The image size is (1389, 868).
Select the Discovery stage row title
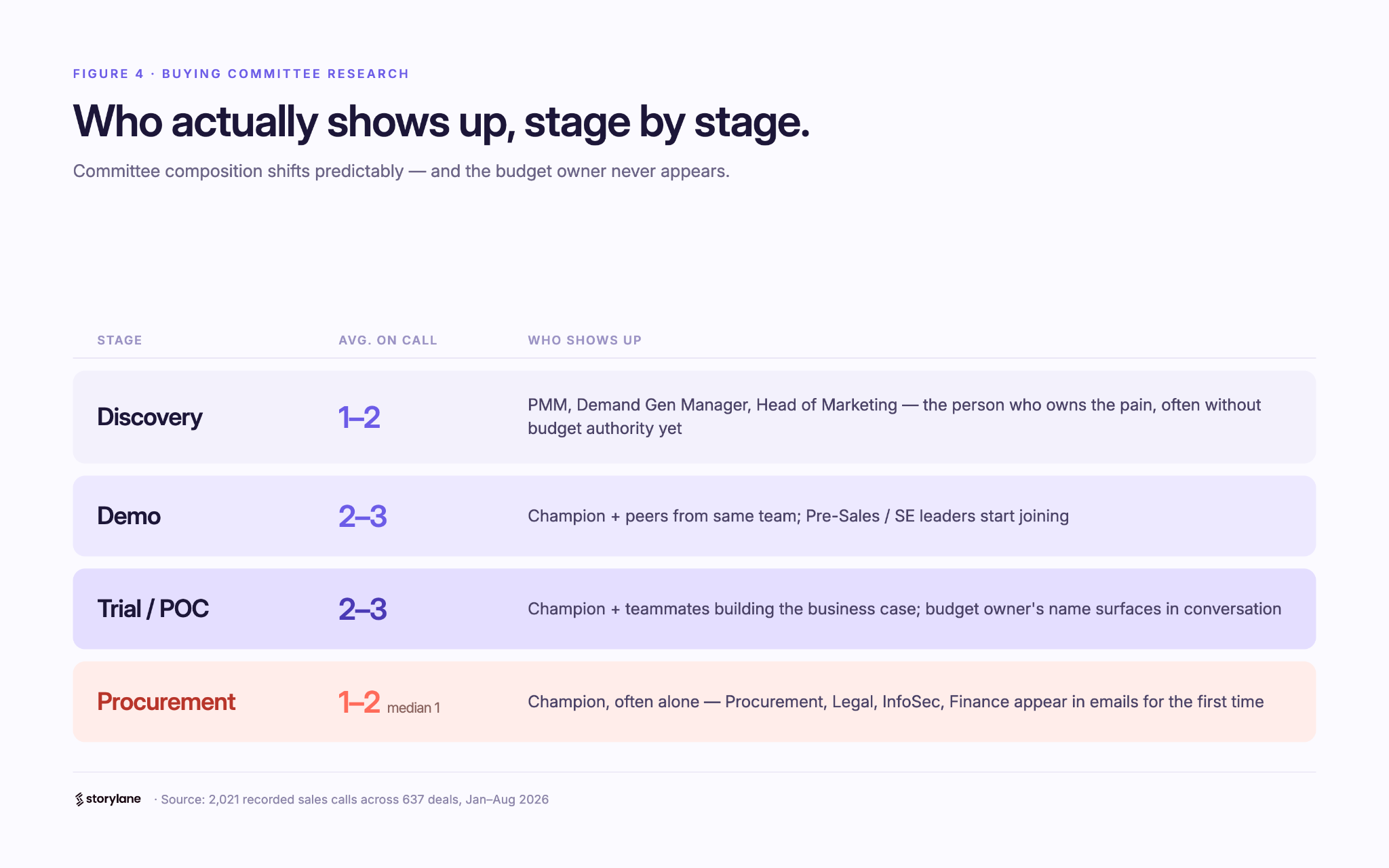(x=150, y=417)
